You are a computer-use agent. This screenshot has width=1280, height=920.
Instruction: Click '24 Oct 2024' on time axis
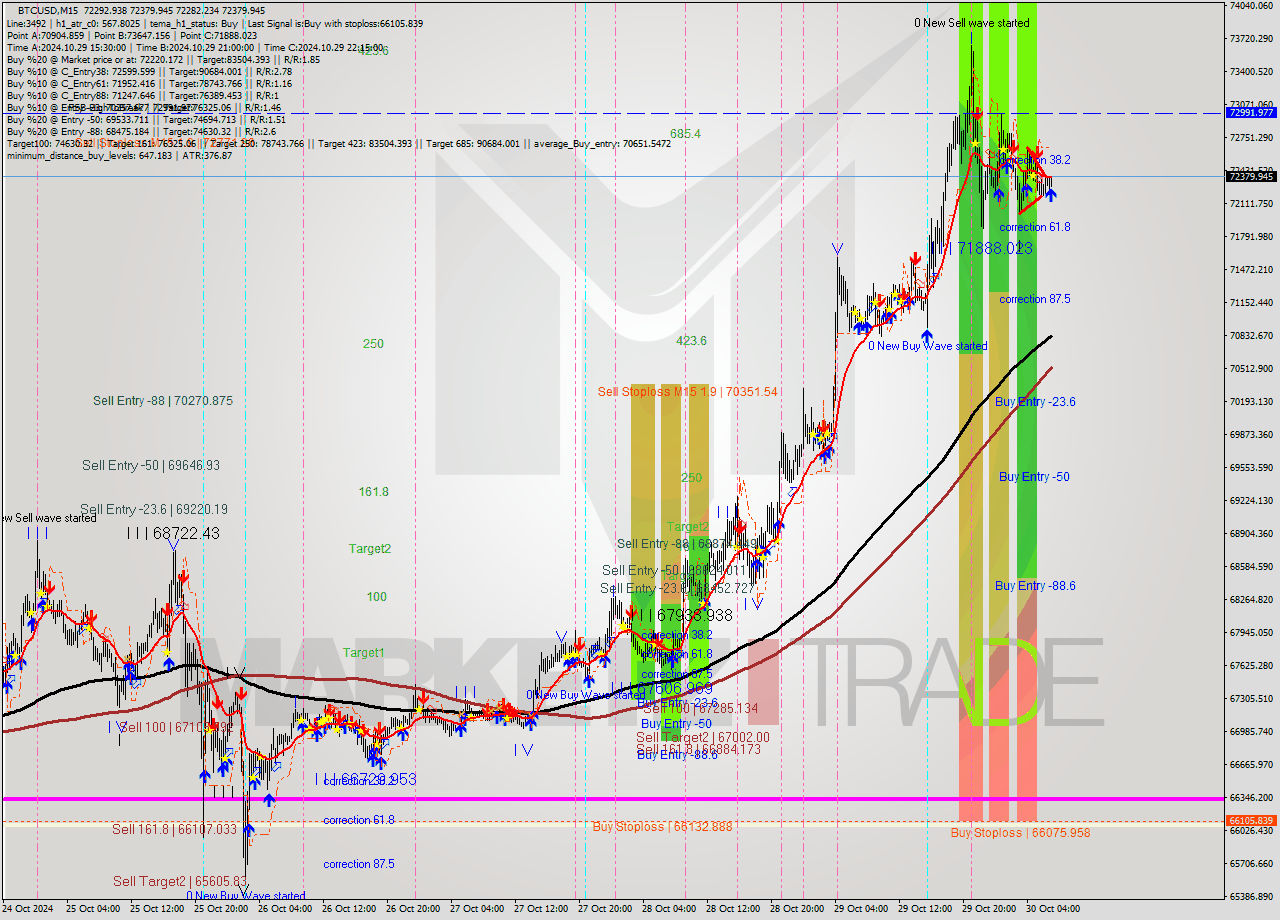click(29, 909)
